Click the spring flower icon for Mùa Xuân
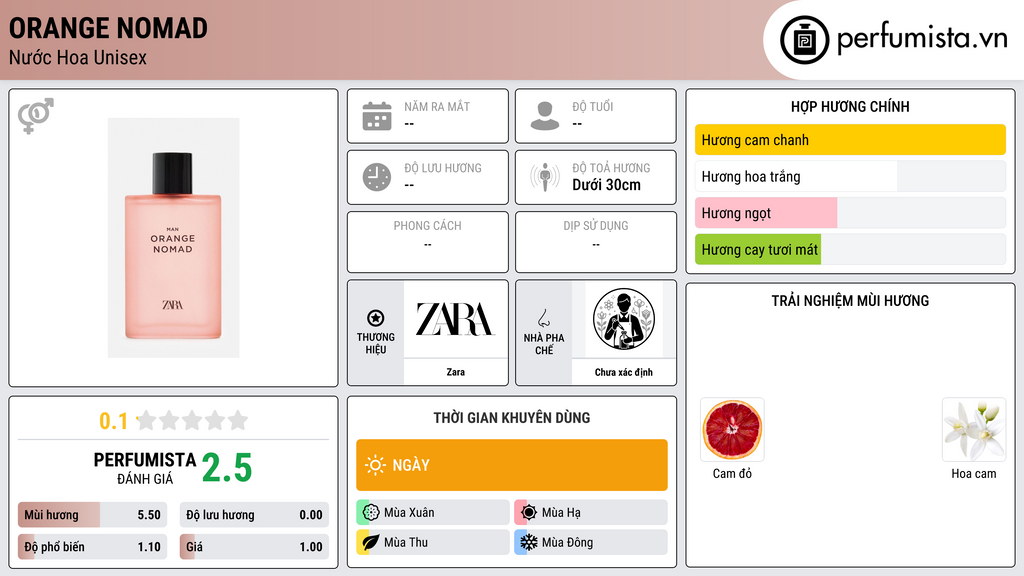The height and width of the screenshot is (576, 1024). (371, 512)
